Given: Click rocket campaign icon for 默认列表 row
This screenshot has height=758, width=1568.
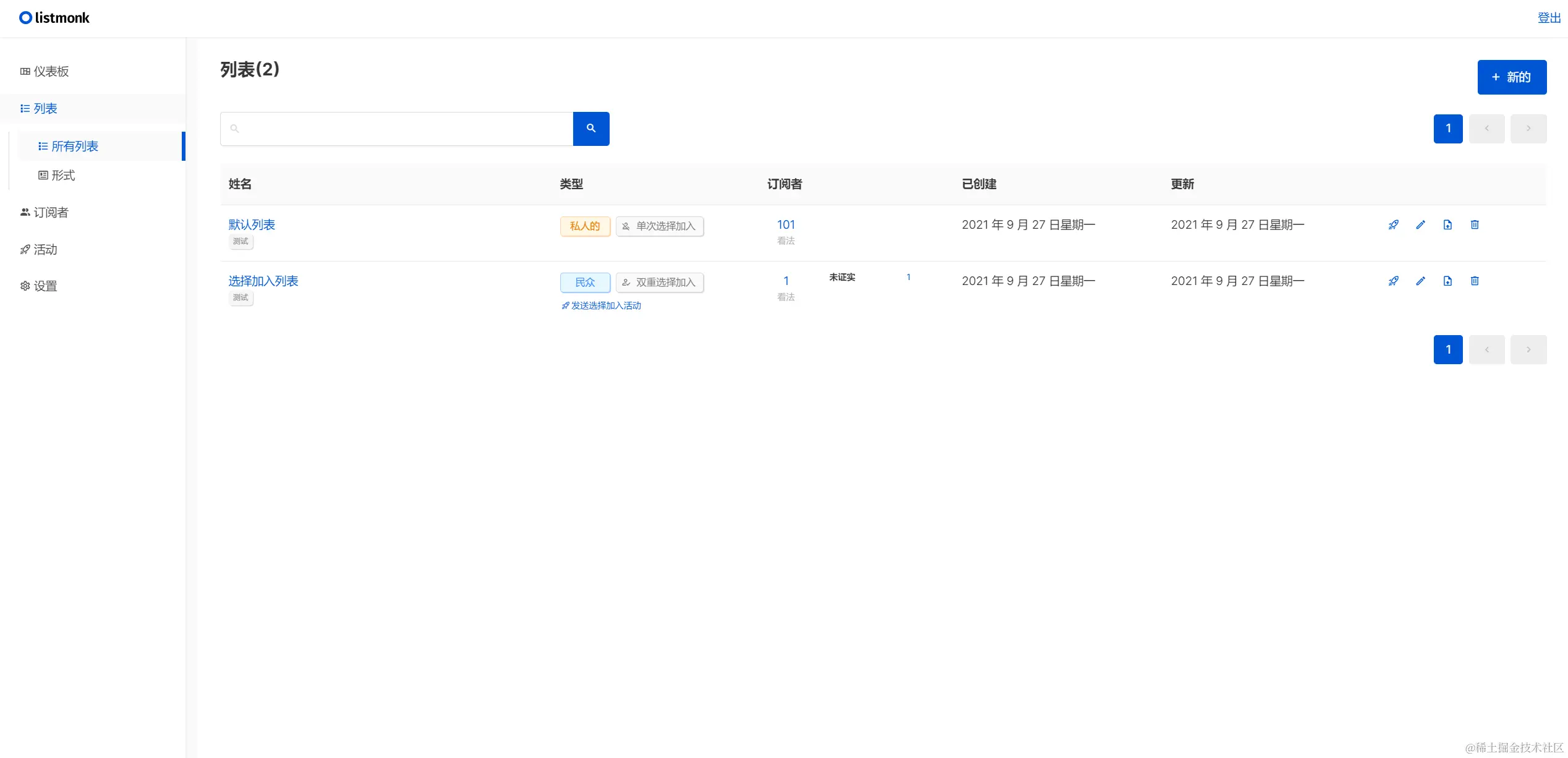Looking at the screenshot, I should 1393,225.
